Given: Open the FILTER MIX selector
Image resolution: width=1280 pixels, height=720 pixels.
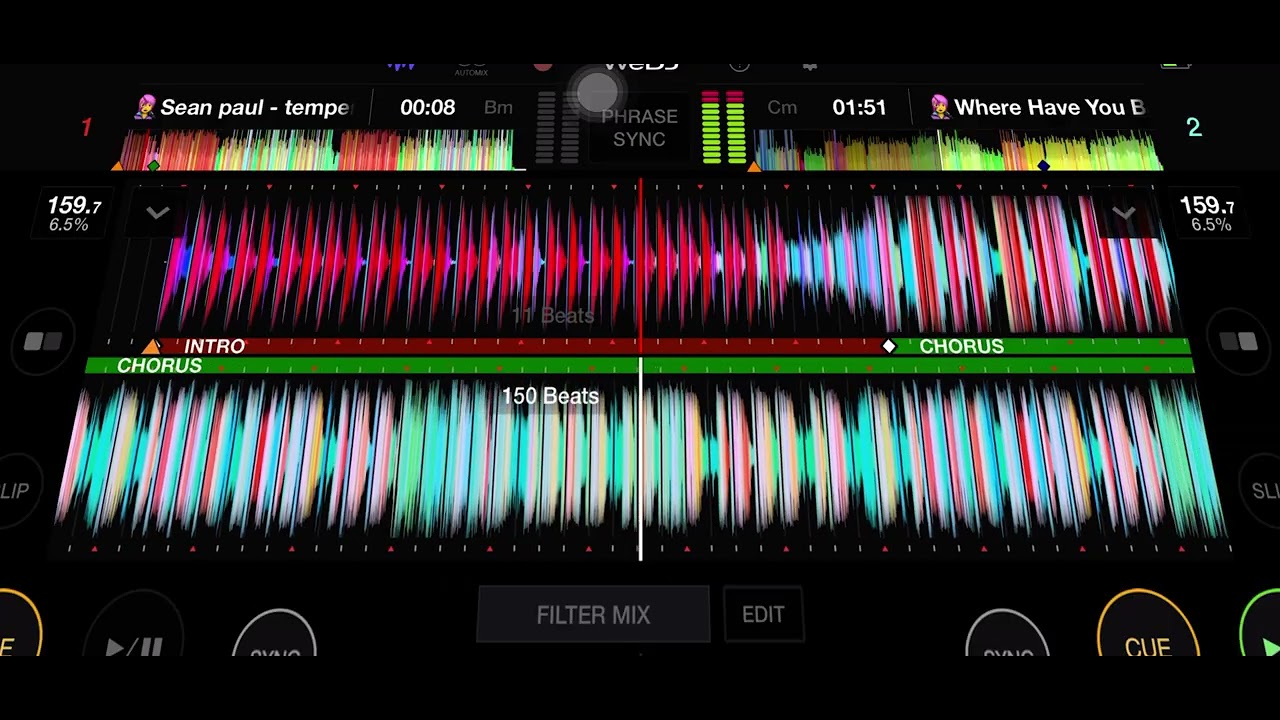Looking at the screenshot, I should pos(593,614).
